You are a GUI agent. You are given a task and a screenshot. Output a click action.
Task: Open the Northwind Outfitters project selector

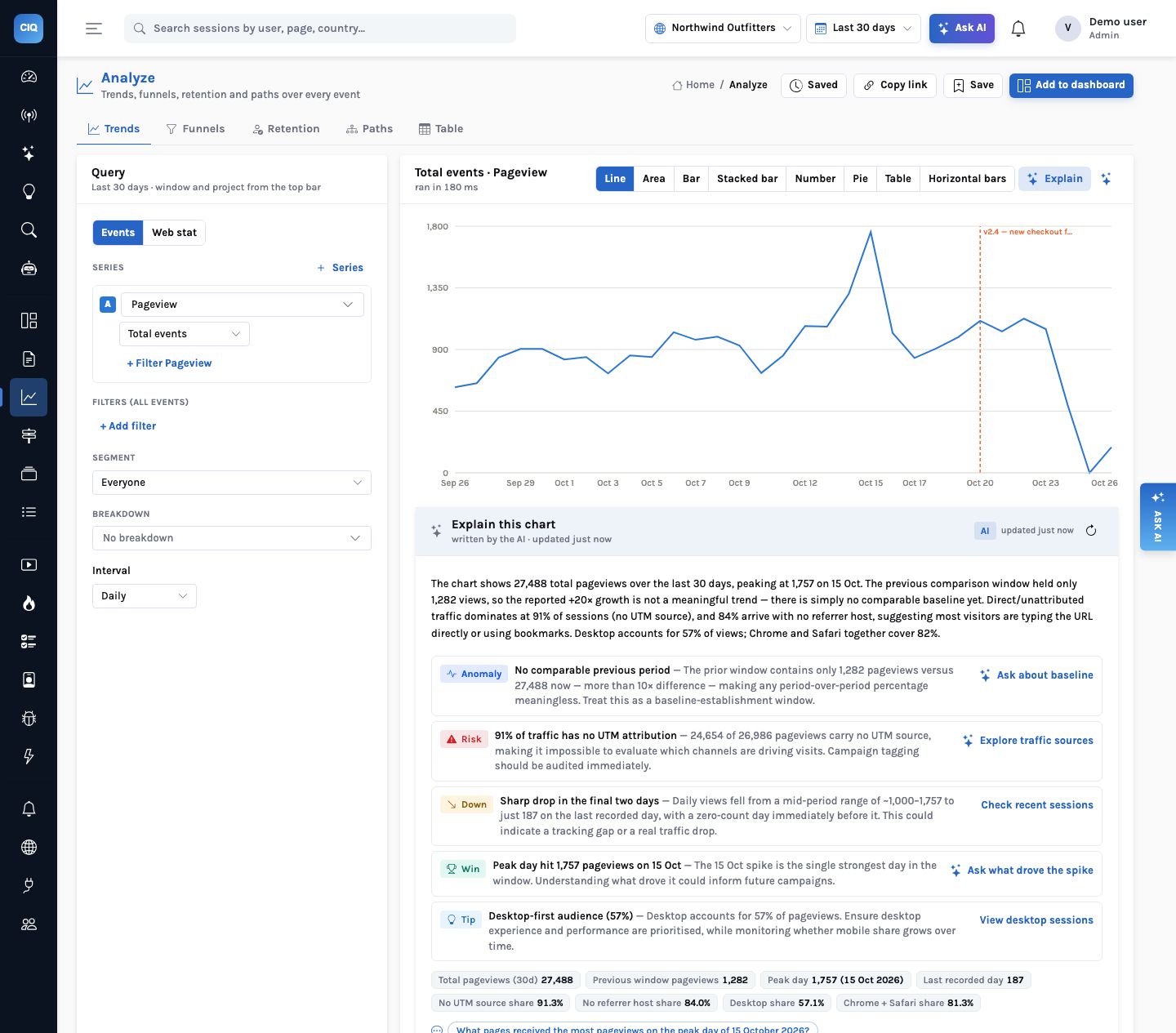click(x=723, y=29)
